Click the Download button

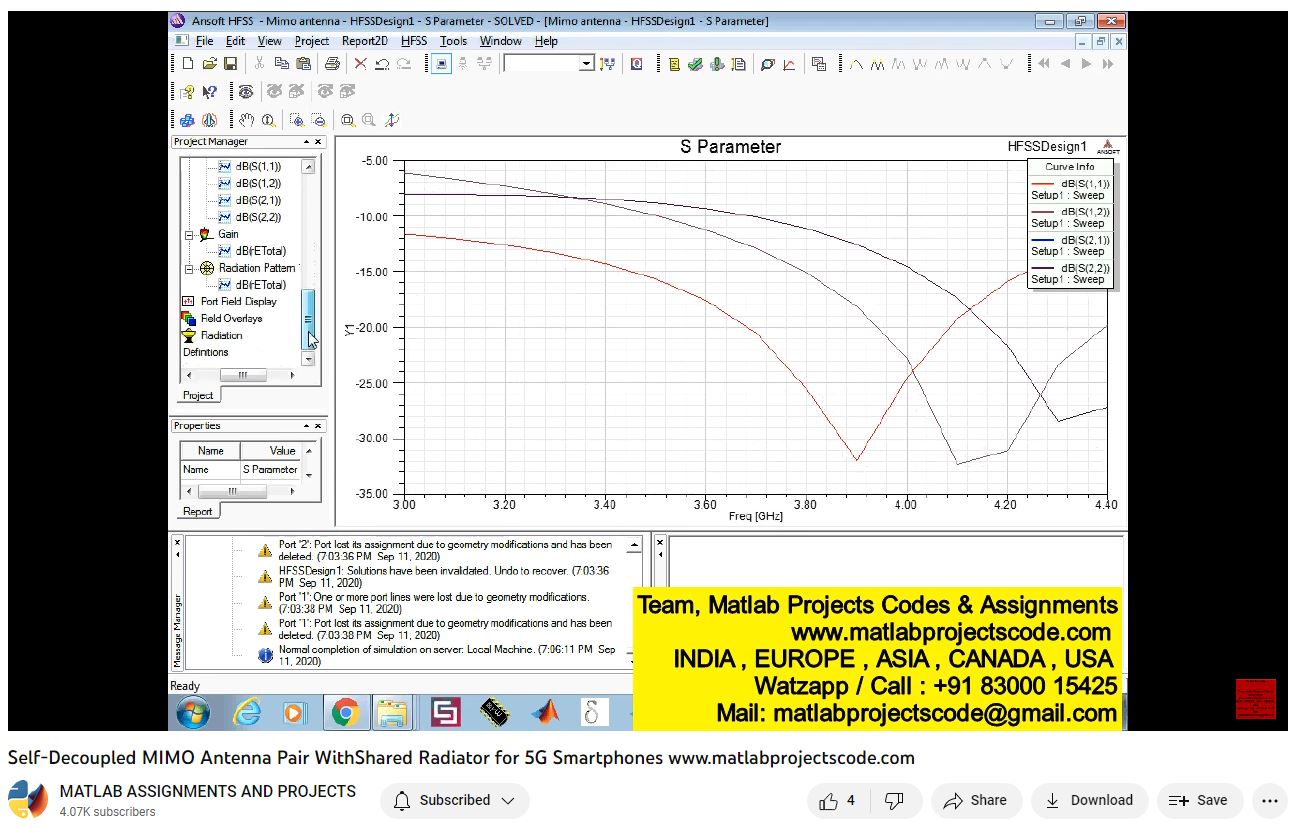(1089, 800)
